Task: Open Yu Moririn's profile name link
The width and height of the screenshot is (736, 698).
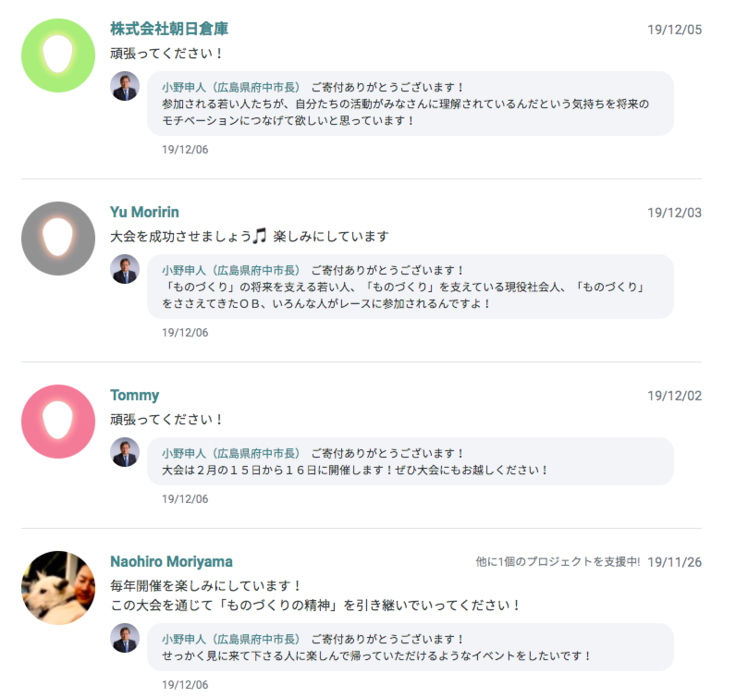Action: point(144,212)
